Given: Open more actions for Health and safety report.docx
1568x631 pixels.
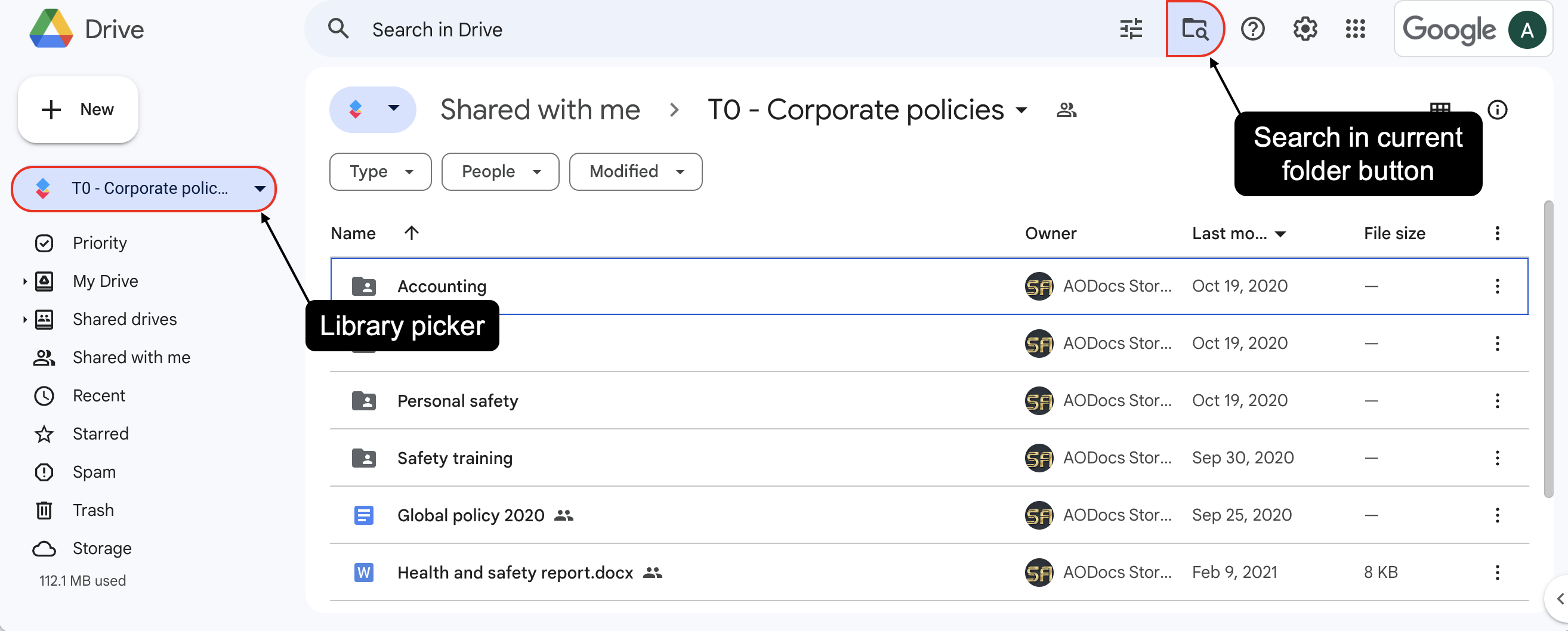Looking at the screenshot, I should point(1498,573).
